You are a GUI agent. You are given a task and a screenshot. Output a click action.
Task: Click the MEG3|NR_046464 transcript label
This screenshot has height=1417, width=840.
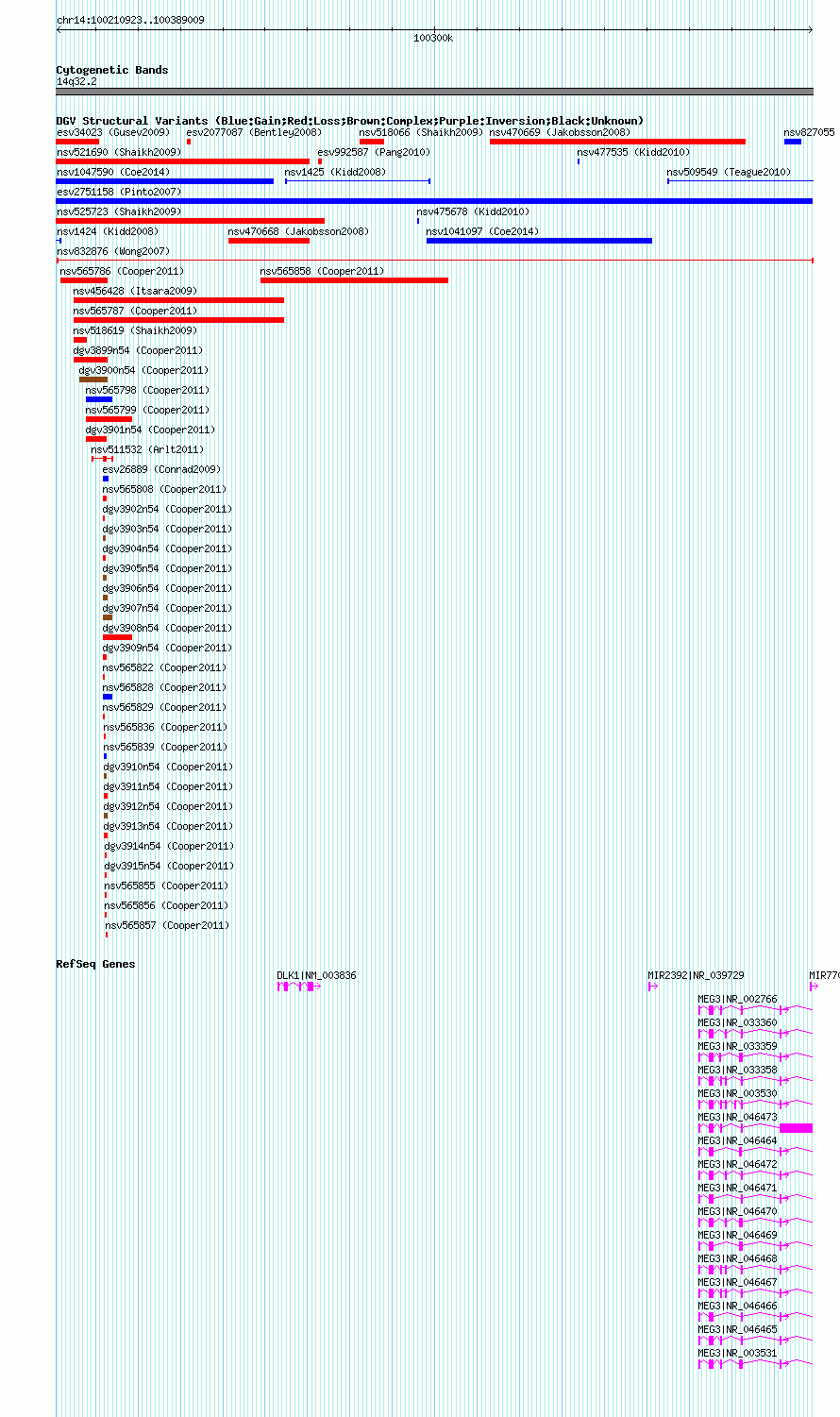pyautogui.click(x=738, y=1140)
